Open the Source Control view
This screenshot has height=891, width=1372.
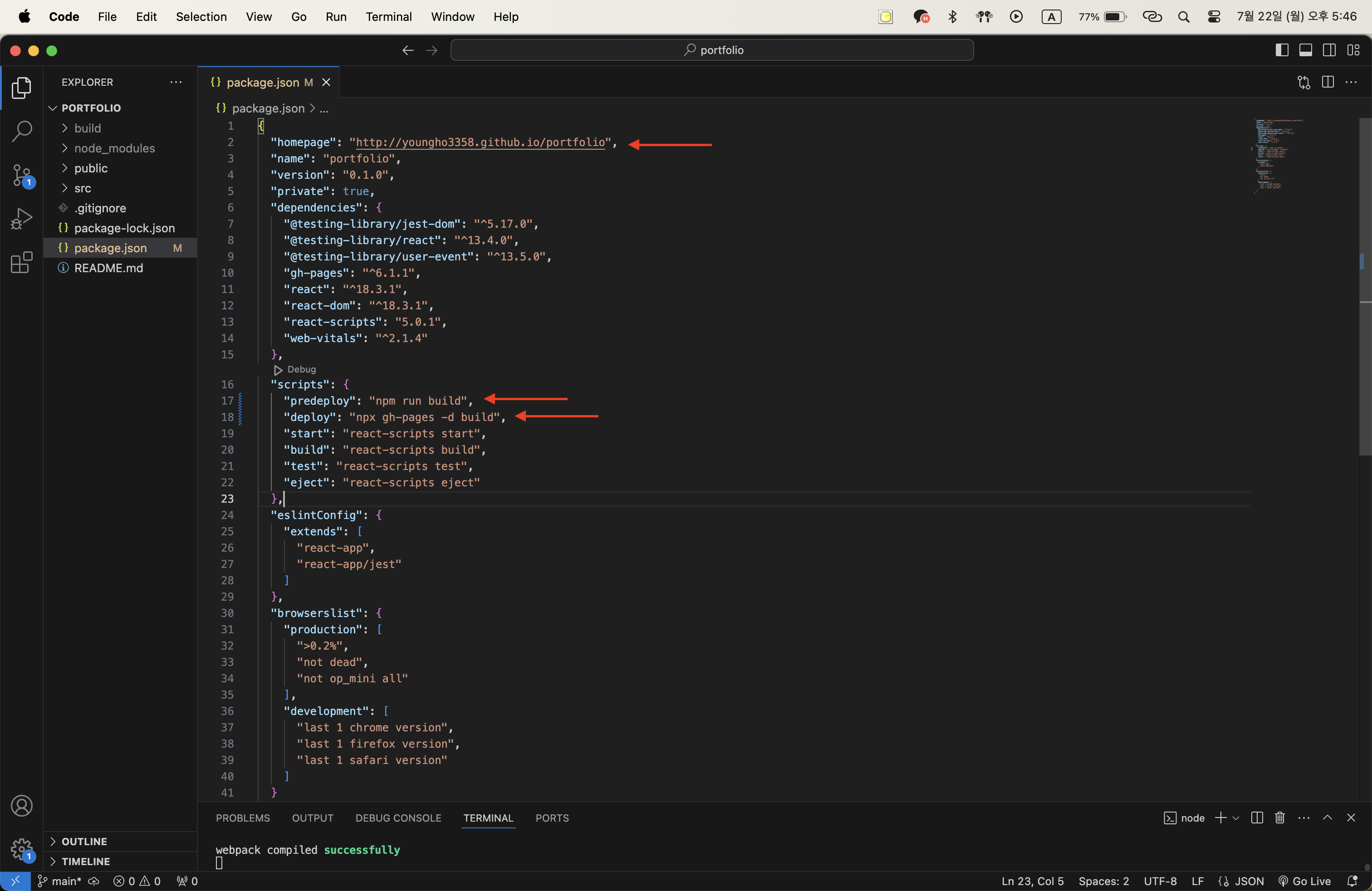click(x=21, y=175)
